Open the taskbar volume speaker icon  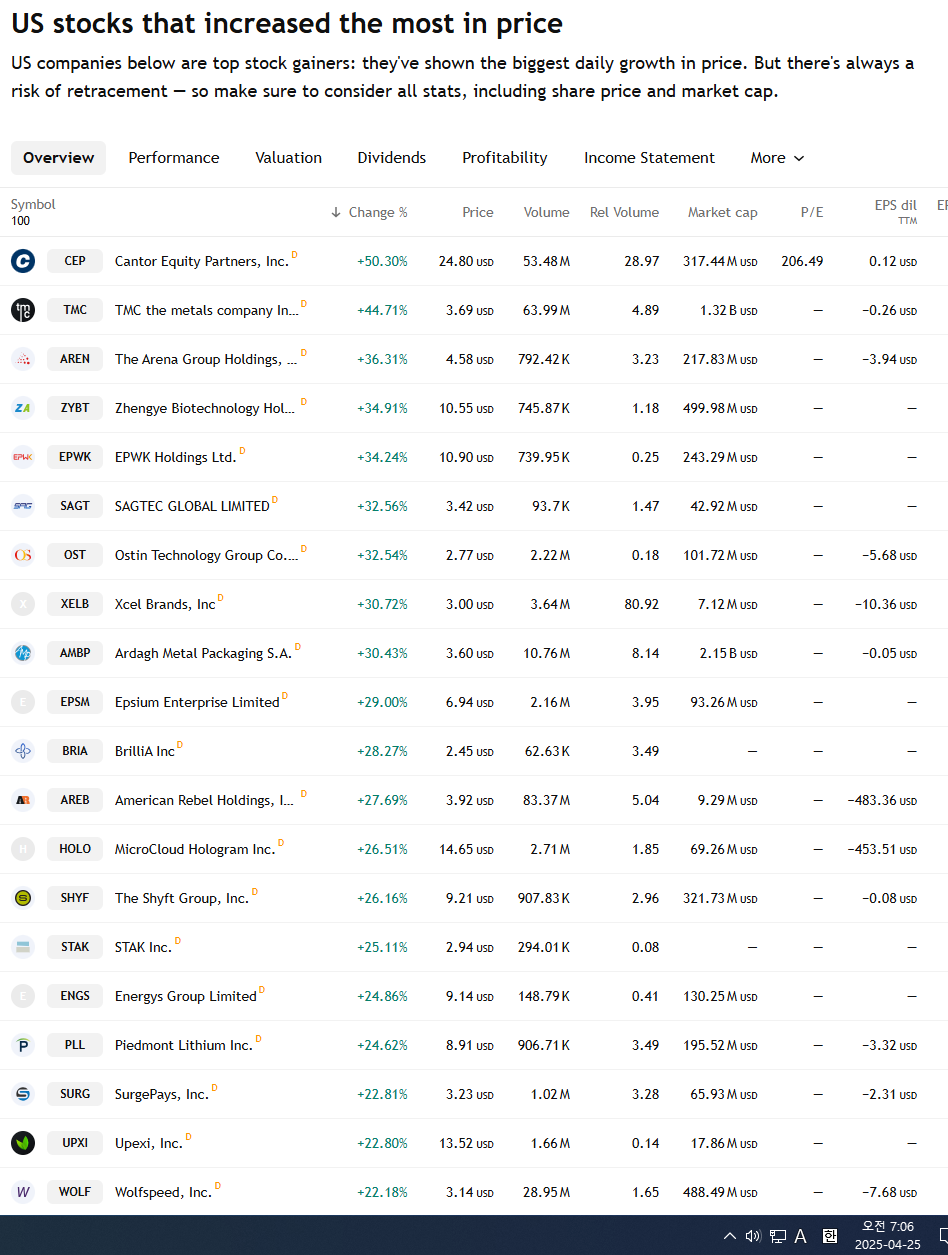(753, 1236)
